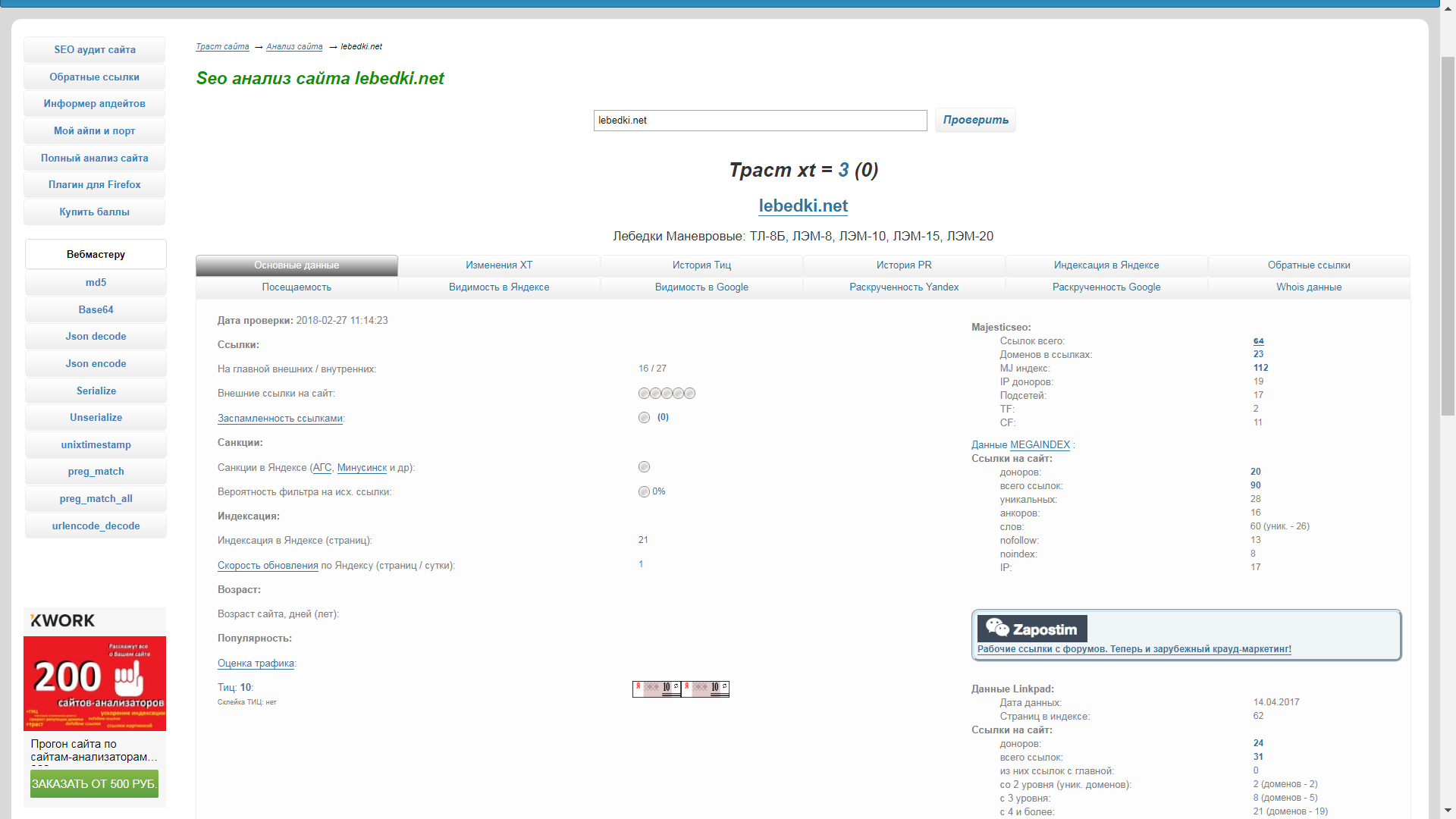Viewport: 1456px width, 819px height.
Task: Select Json decode webmaster tool
Action: pyautogui.click(x=96, y=337)
